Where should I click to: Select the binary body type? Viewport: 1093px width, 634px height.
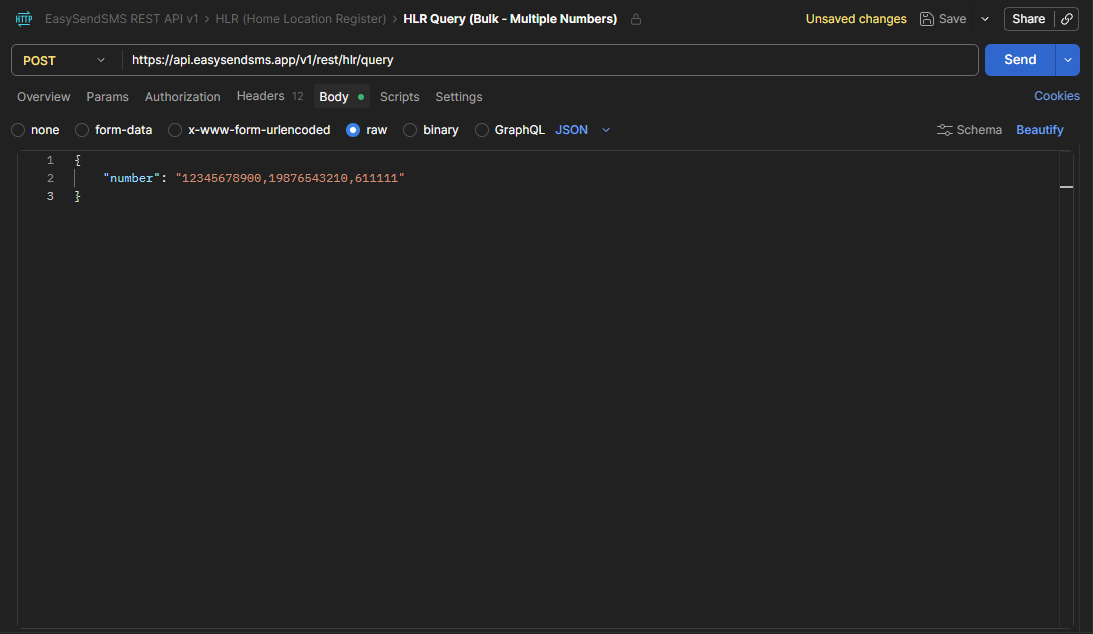pos(410,130)
